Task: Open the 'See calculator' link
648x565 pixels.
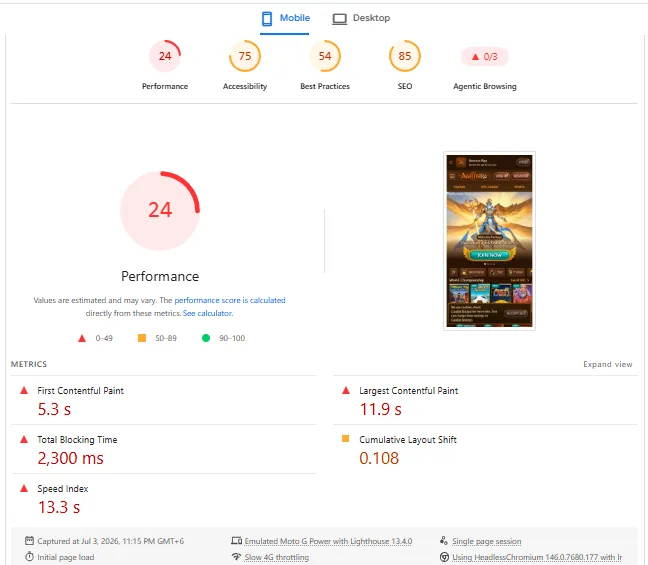Action: coord(208,313)
